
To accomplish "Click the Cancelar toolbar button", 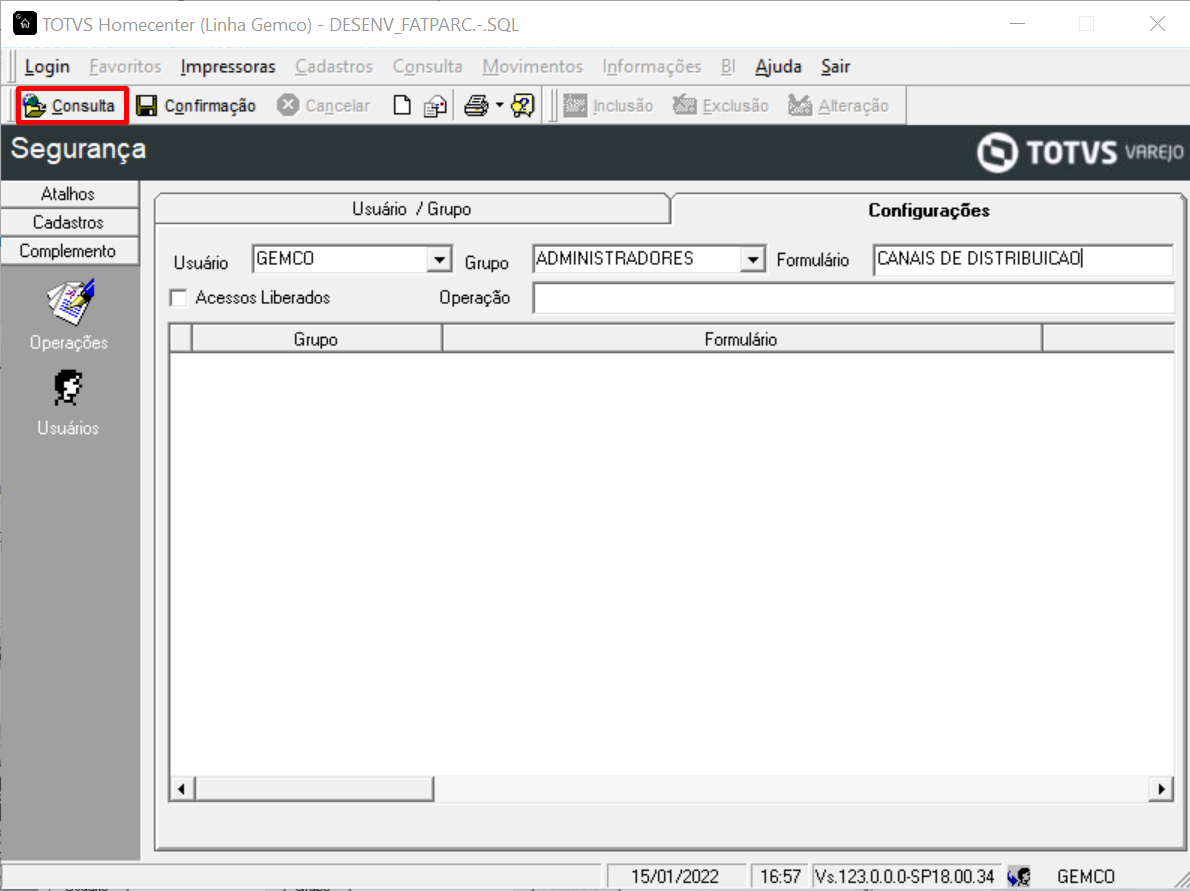I will 323,105.
